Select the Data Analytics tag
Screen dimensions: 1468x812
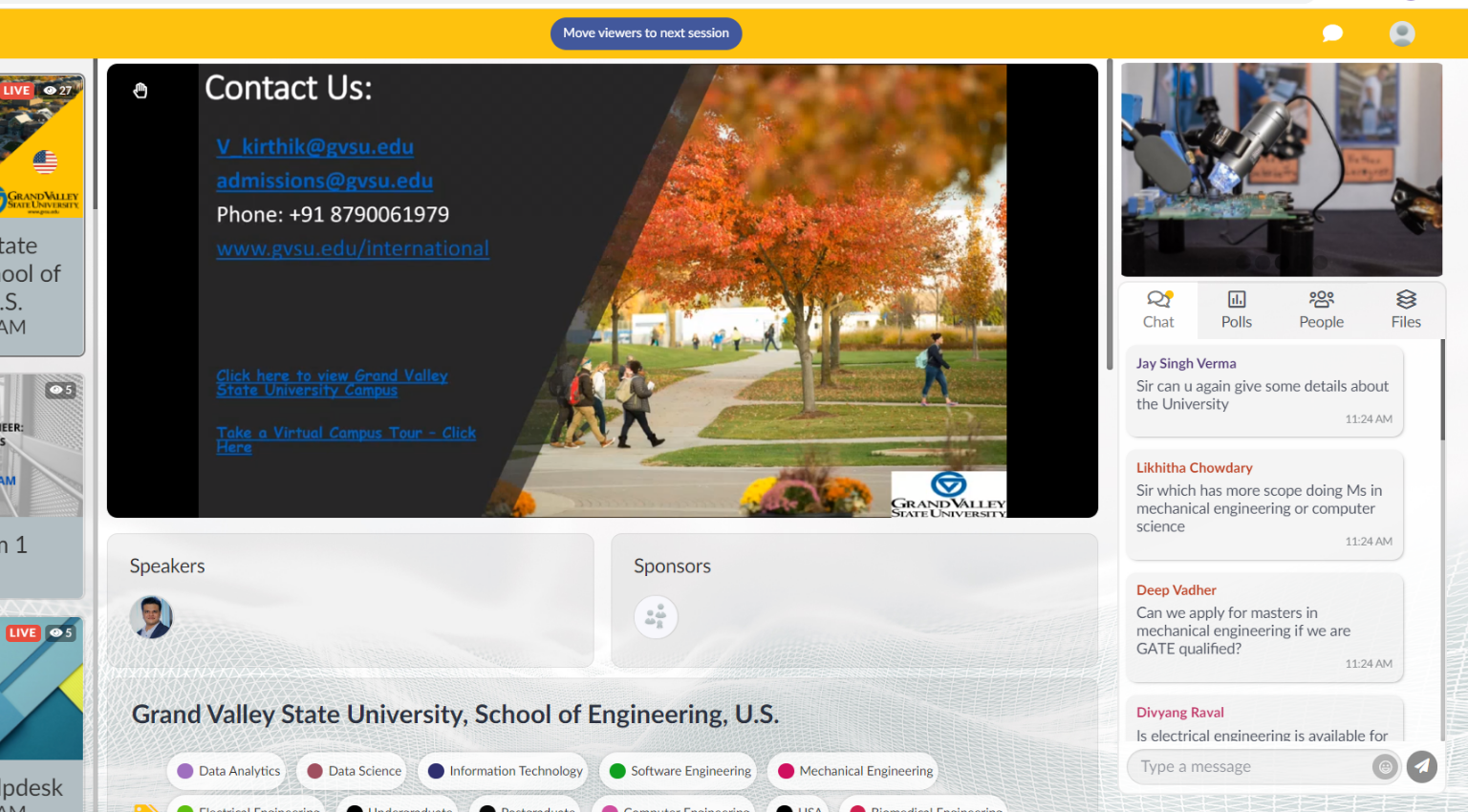(229, 771)
